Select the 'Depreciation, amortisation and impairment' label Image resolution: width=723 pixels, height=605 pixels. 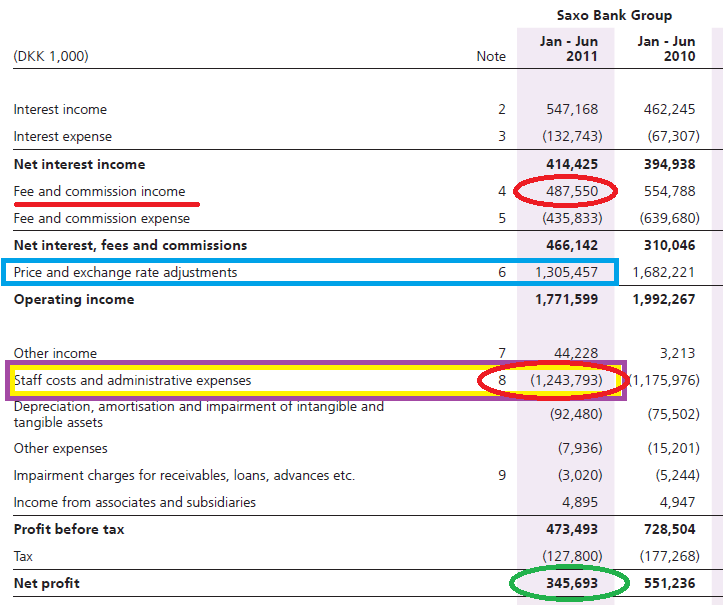[x=199, y=415]
